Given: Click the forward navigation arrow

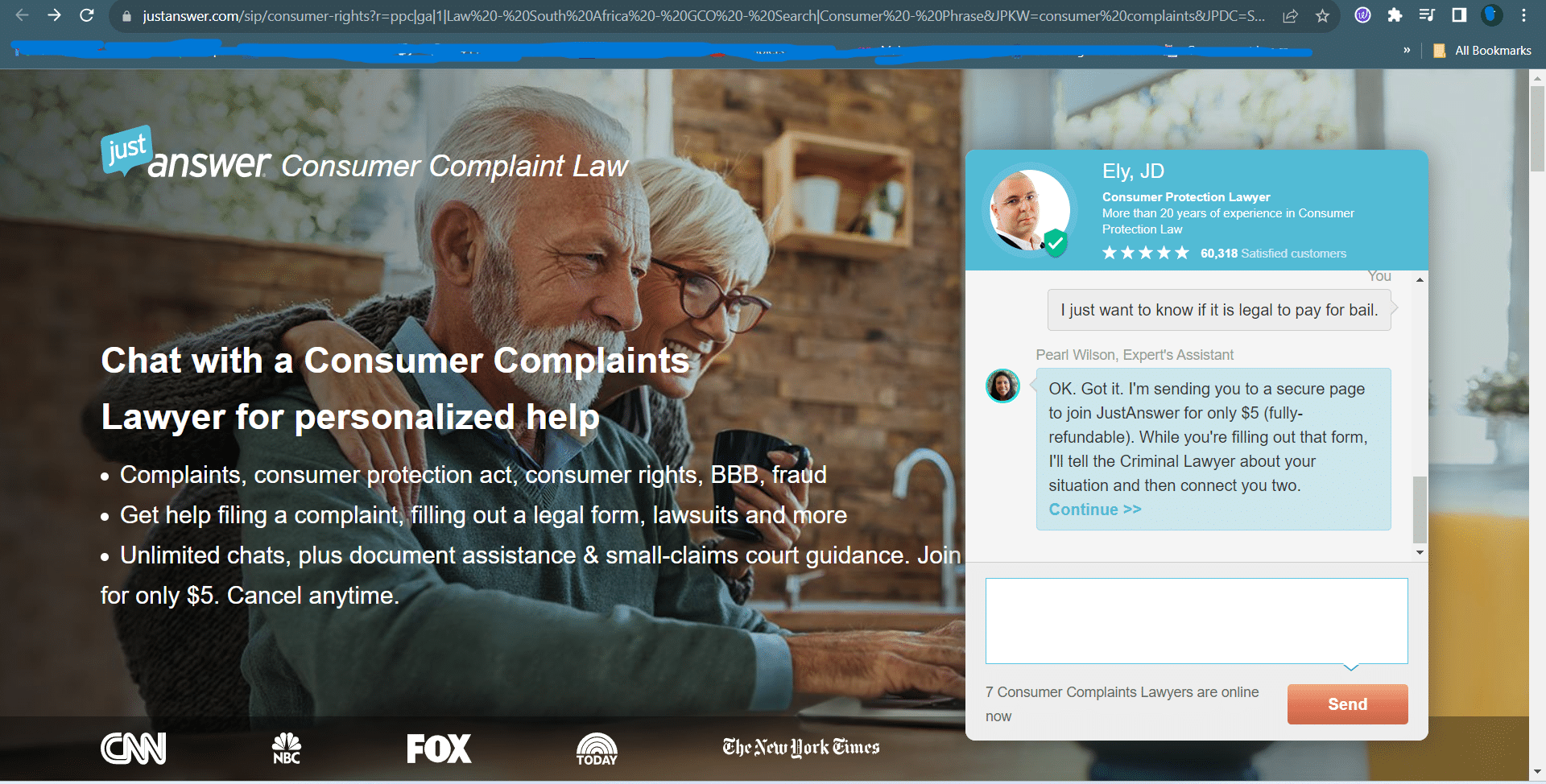Looking at the screenshot, I should point(54,15).
